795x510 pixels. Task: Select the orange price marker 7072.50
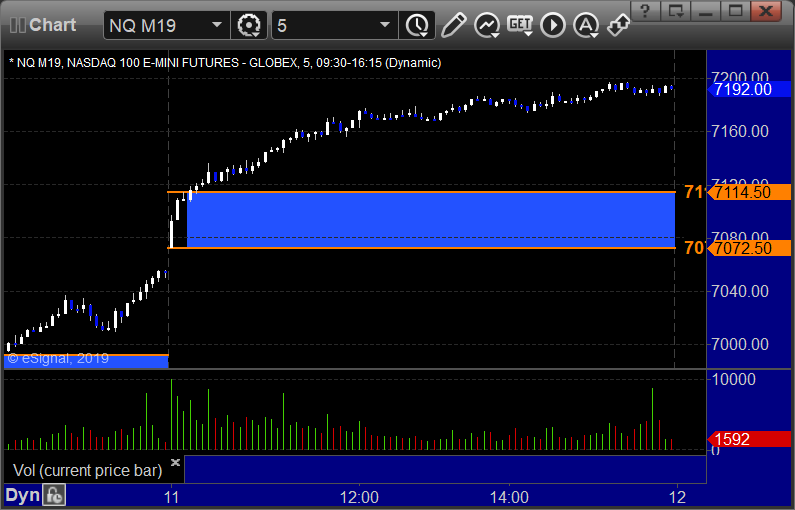[749, 248]
